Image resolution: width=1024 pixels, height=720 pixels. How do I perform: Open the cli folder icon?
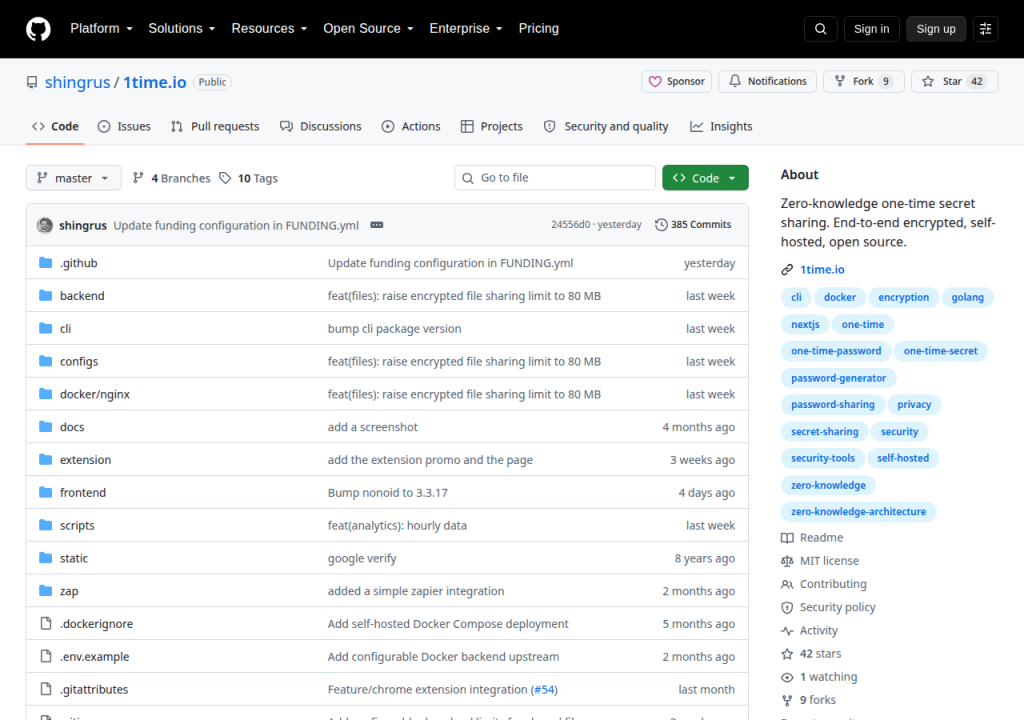[x=45, y=328]
